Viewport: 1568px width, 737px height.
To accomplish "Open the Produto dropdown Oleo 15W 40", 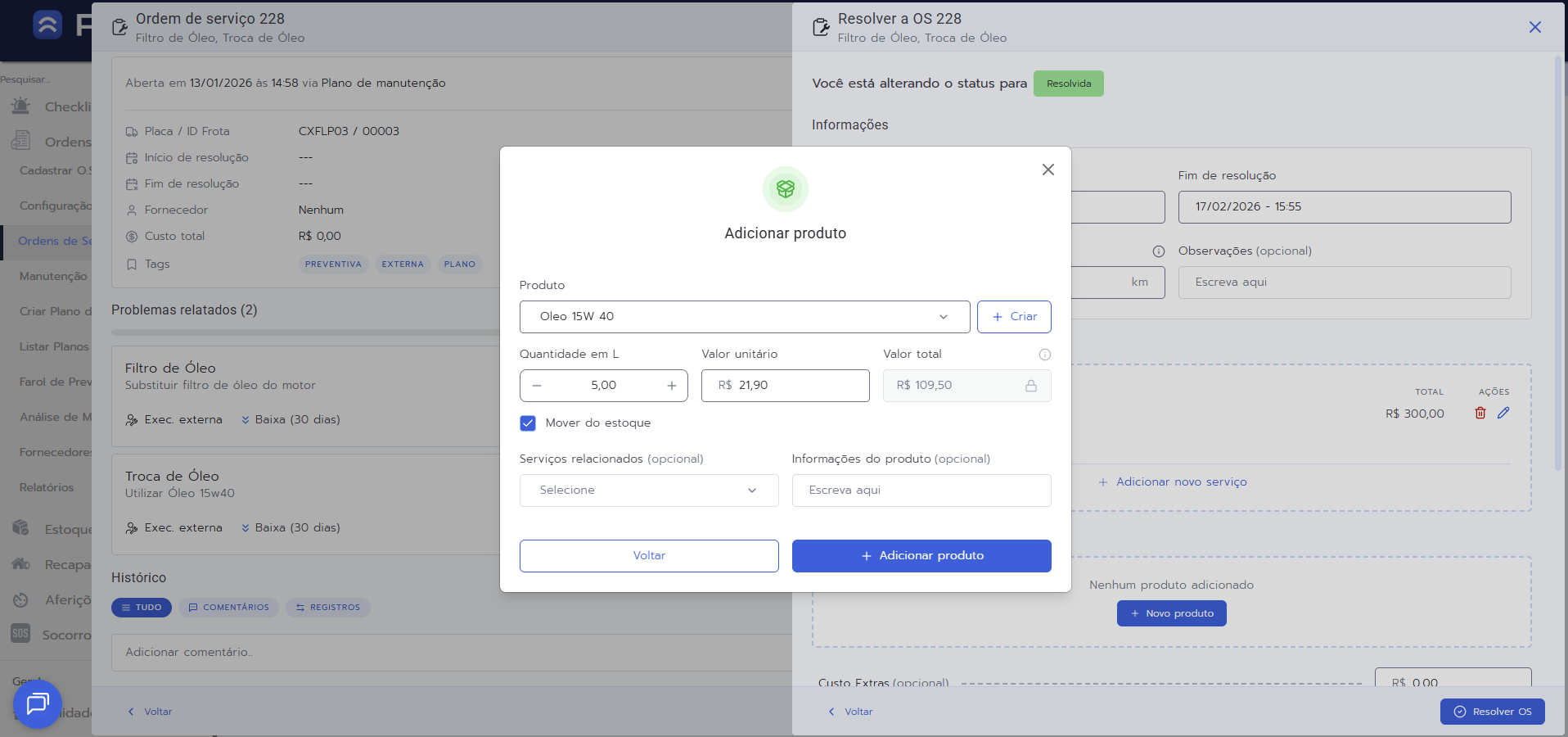I will point(744,317).
